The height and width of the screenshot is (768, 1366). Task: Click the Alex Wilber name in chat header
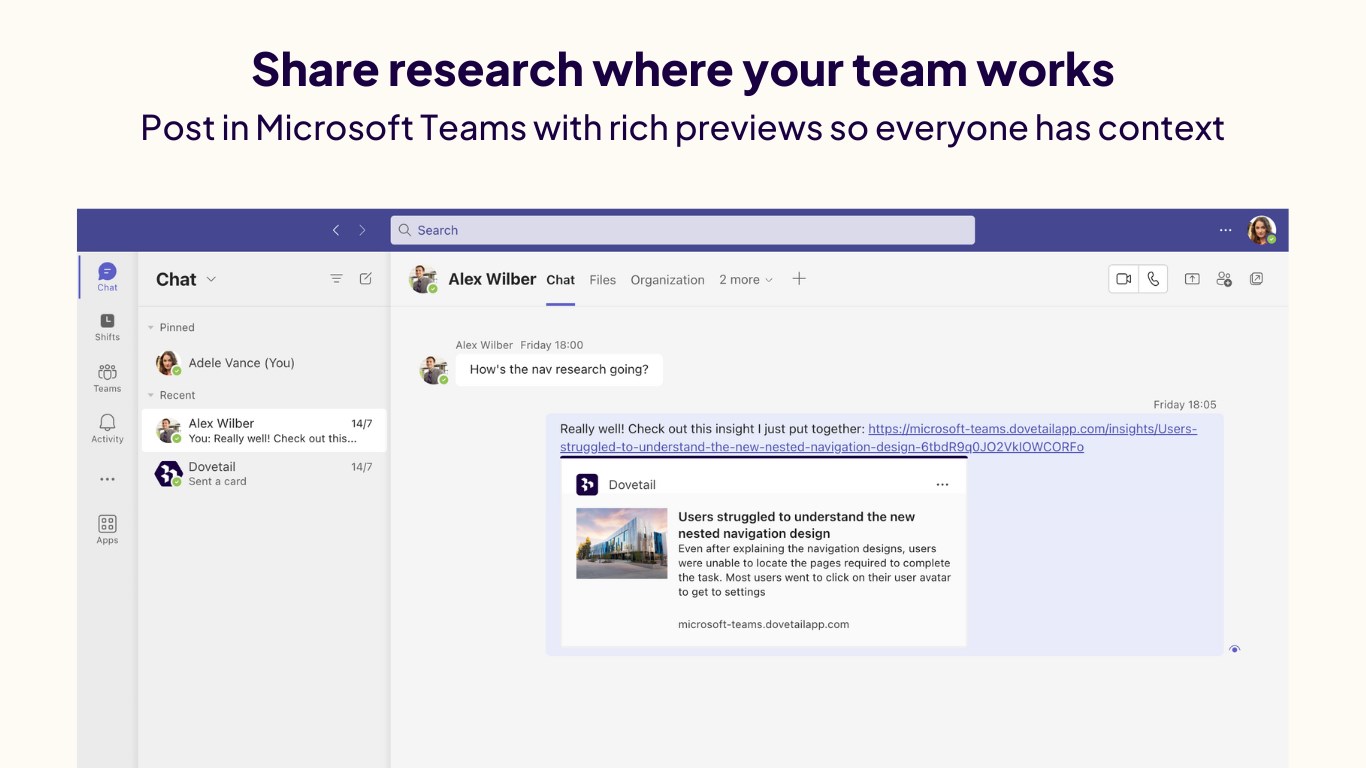coord(492,279)
